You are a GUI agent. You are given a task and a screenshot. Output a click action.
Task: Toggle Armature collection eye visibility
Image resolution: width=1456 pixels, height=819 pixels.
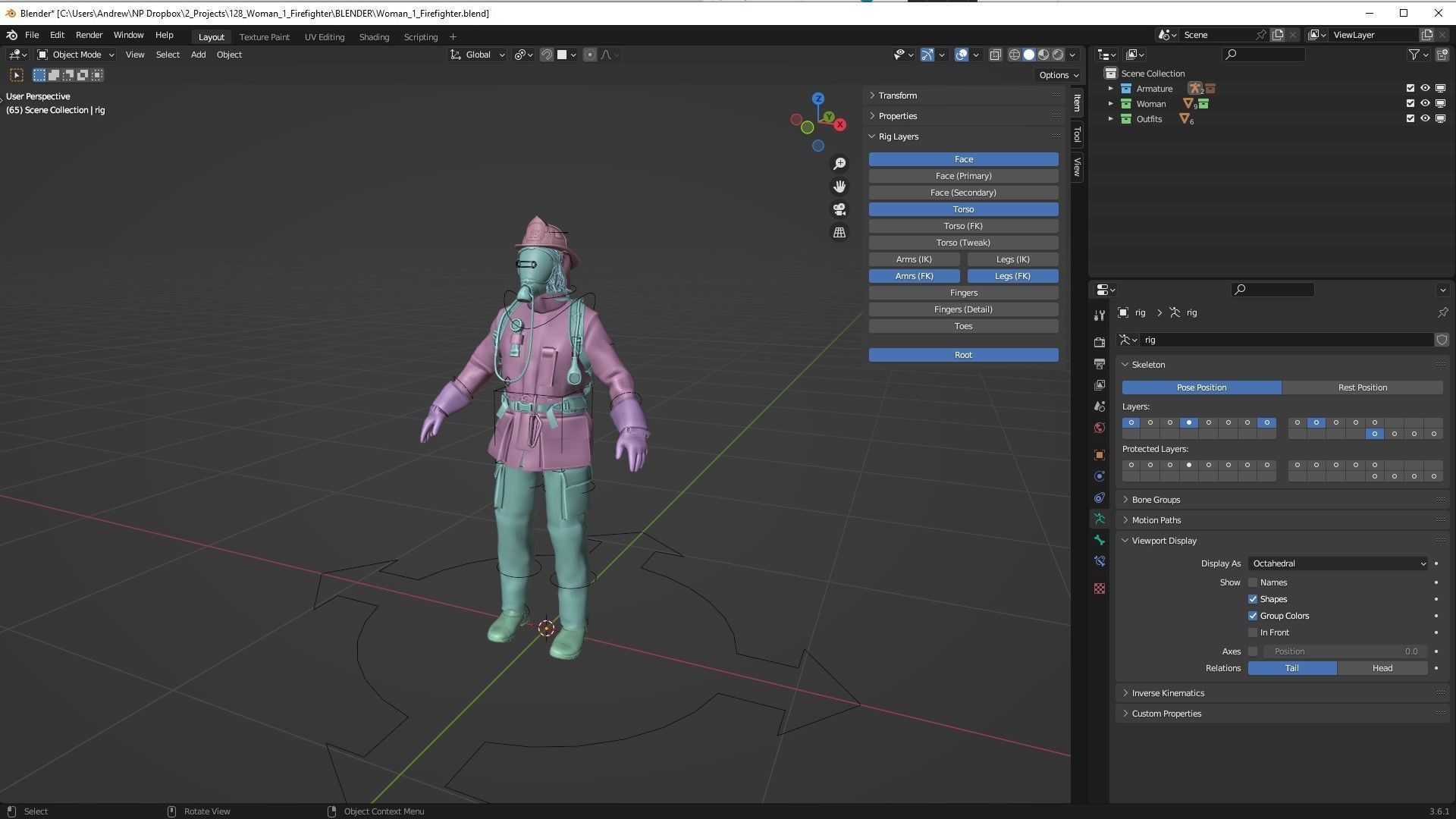tap(1425, 89)
